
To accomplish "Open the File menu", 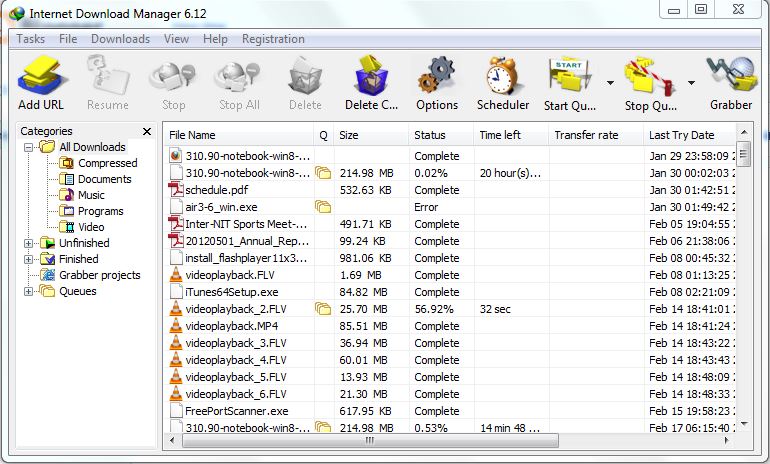I will pos(68,39).
